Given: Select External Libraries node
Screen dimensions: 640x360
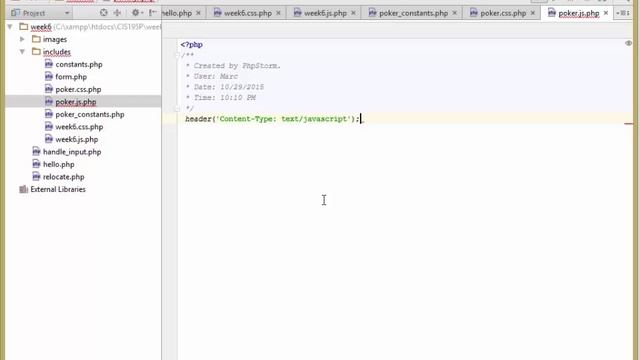Looking at the screenshot, I should (x=58, y=189).
